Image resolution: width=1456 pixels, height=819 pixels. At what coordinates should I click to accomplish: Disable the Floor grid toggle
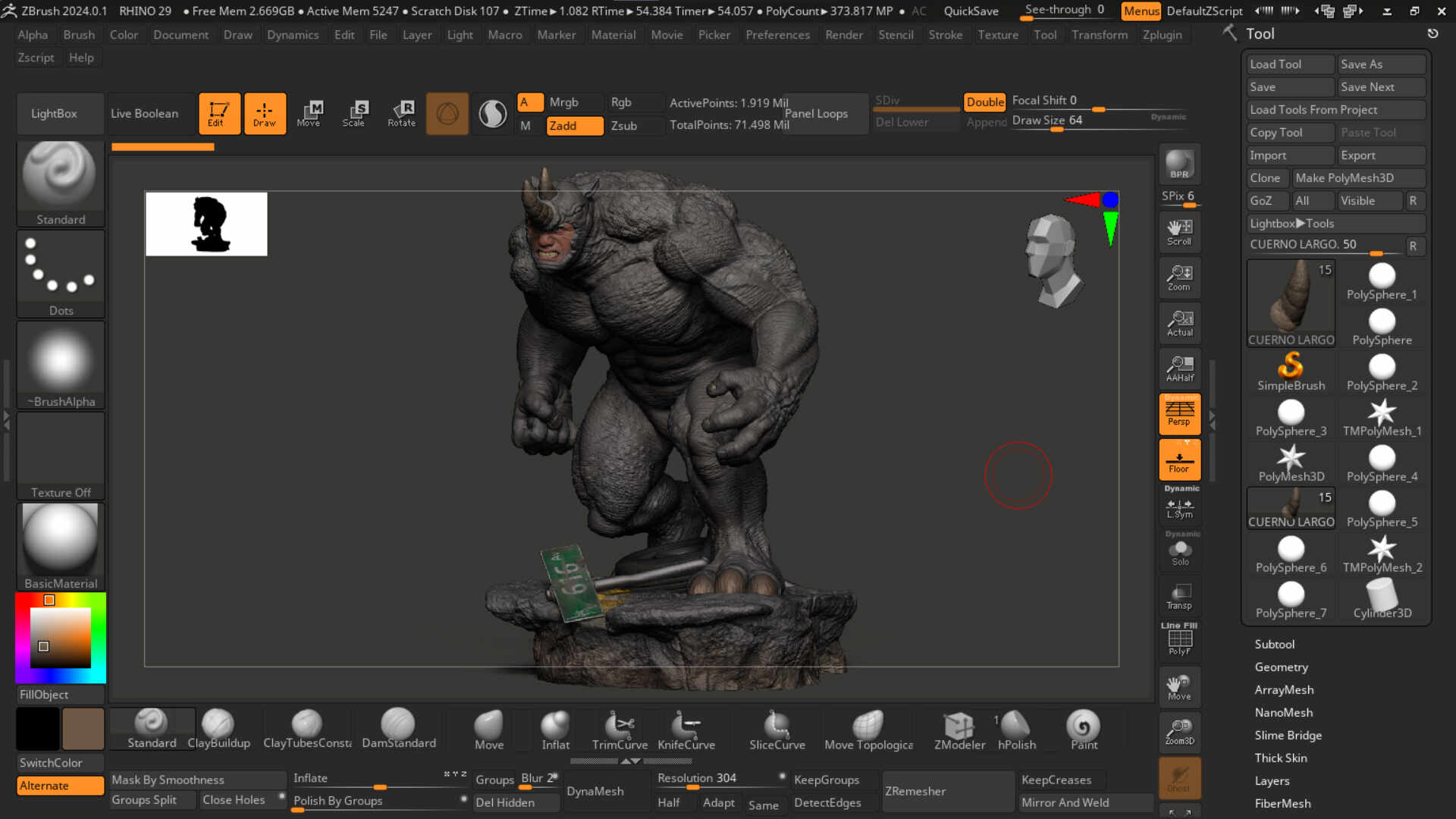point(1179,460)
